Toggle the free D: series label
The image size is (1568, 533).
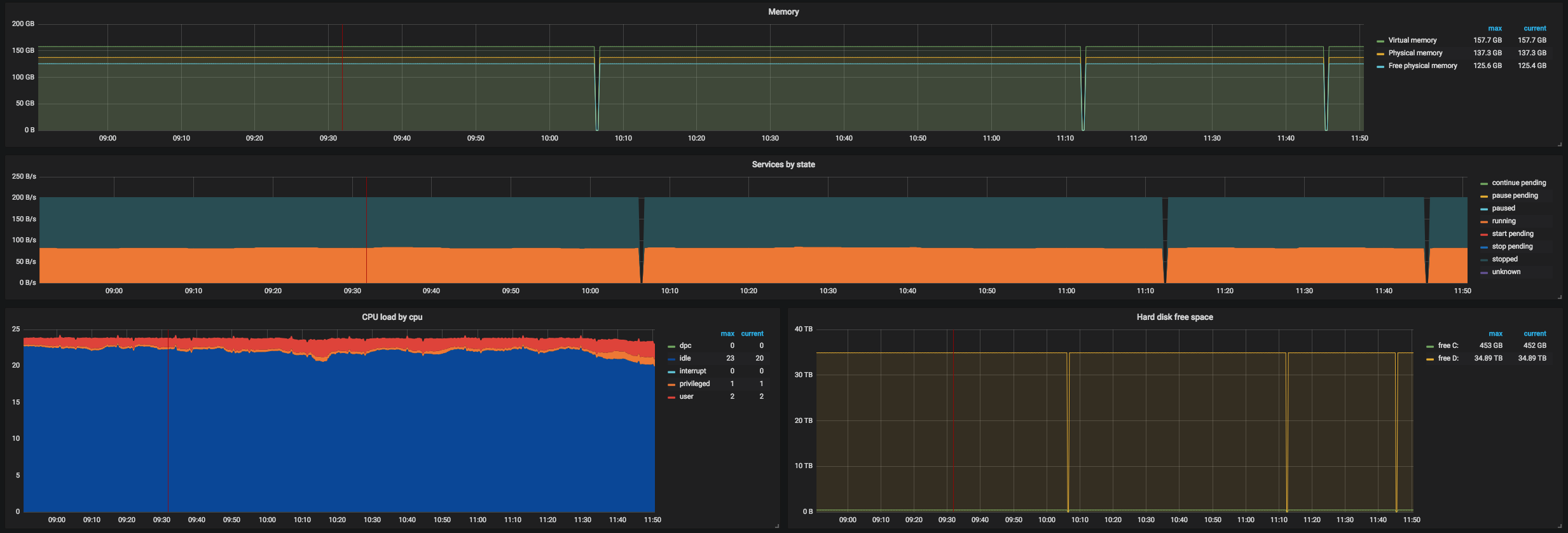pos(1448,358)
